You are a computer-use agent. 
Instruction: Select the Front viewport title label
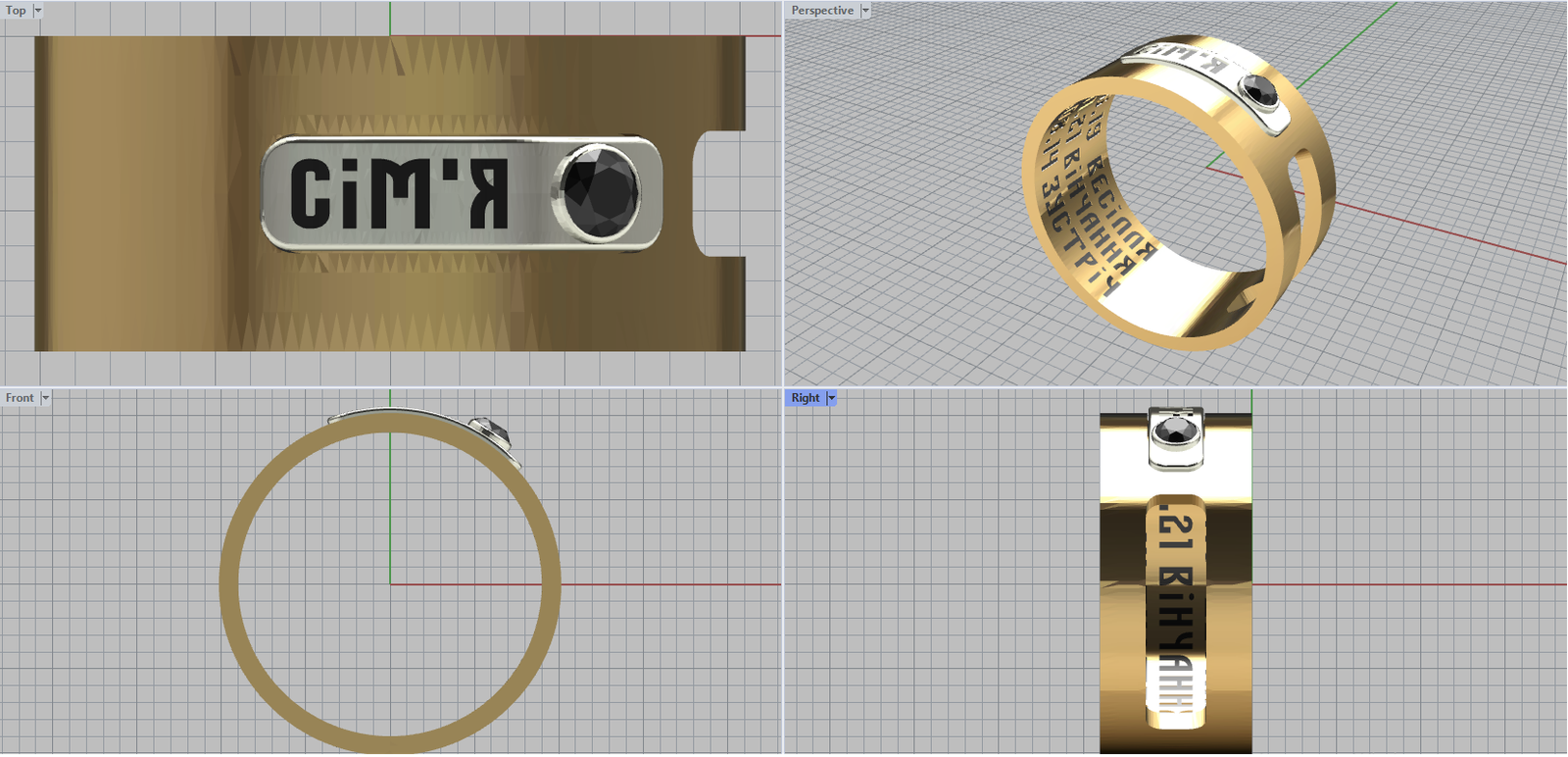pyautogui.click(x=20, y=398)
